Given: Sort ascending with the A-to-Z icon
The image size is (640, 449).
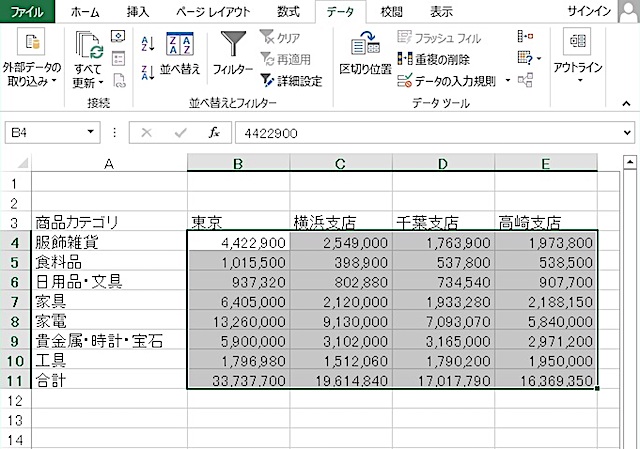Looking at the screenshot, I should click(x=147, y=44).
